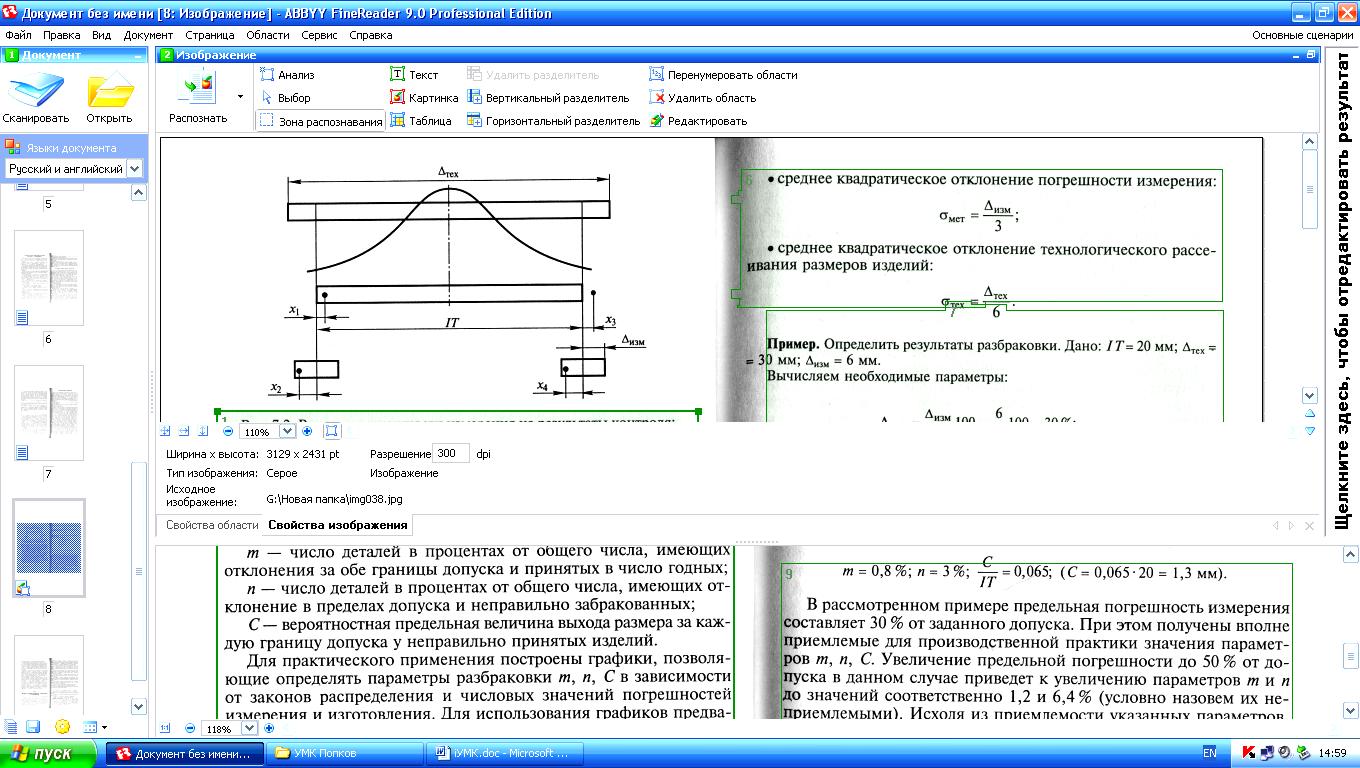Open the Справка menu

371,35
